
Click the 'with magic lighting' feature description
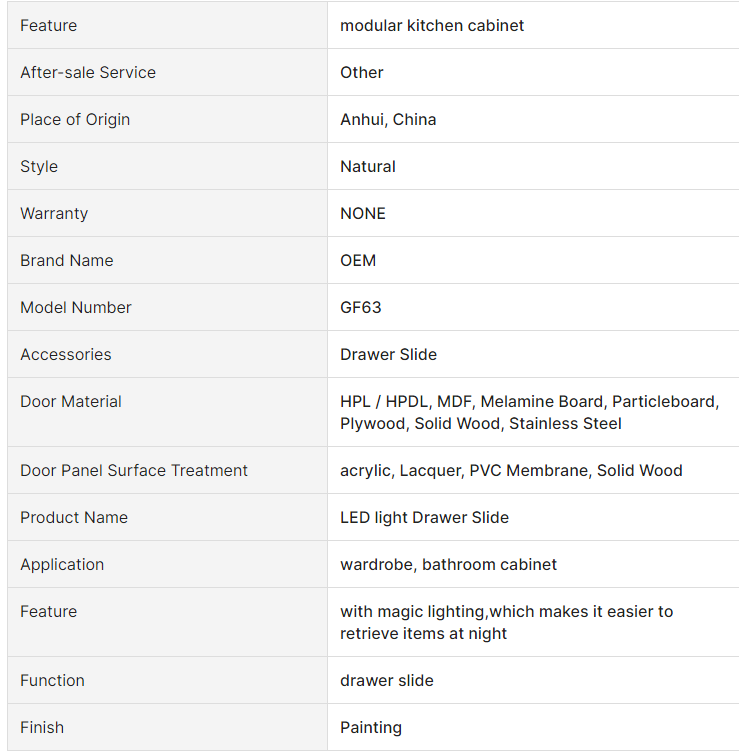(413, 612)
